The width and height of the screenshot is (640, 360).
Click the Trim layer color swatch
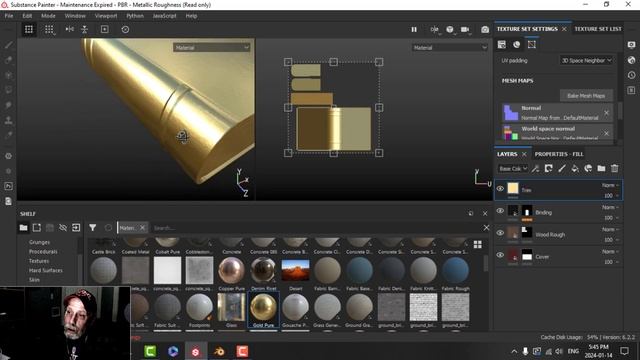pos(513,188)
